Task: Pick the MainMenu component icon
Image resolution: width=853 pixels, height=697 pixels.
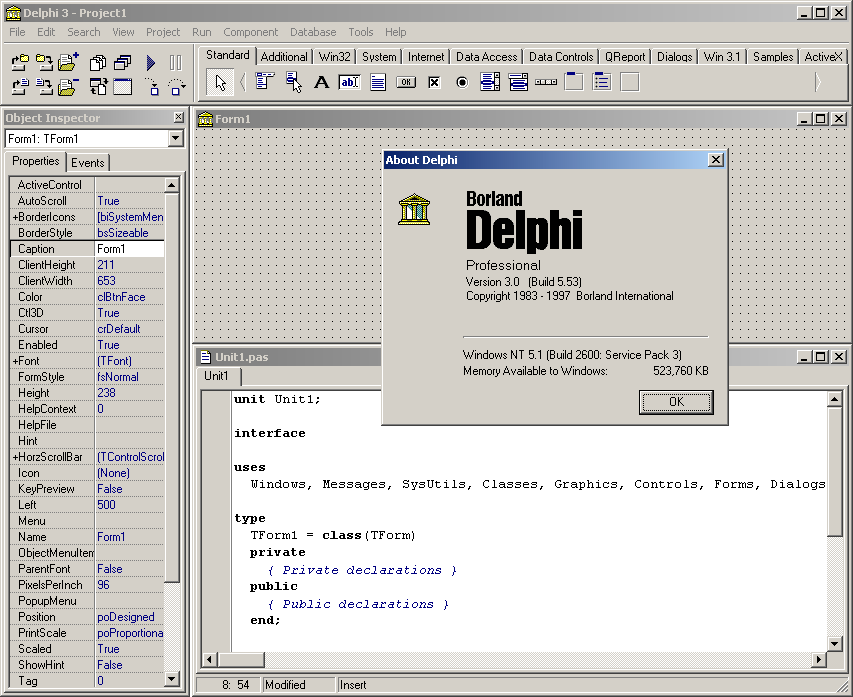Action: [264, 82]
